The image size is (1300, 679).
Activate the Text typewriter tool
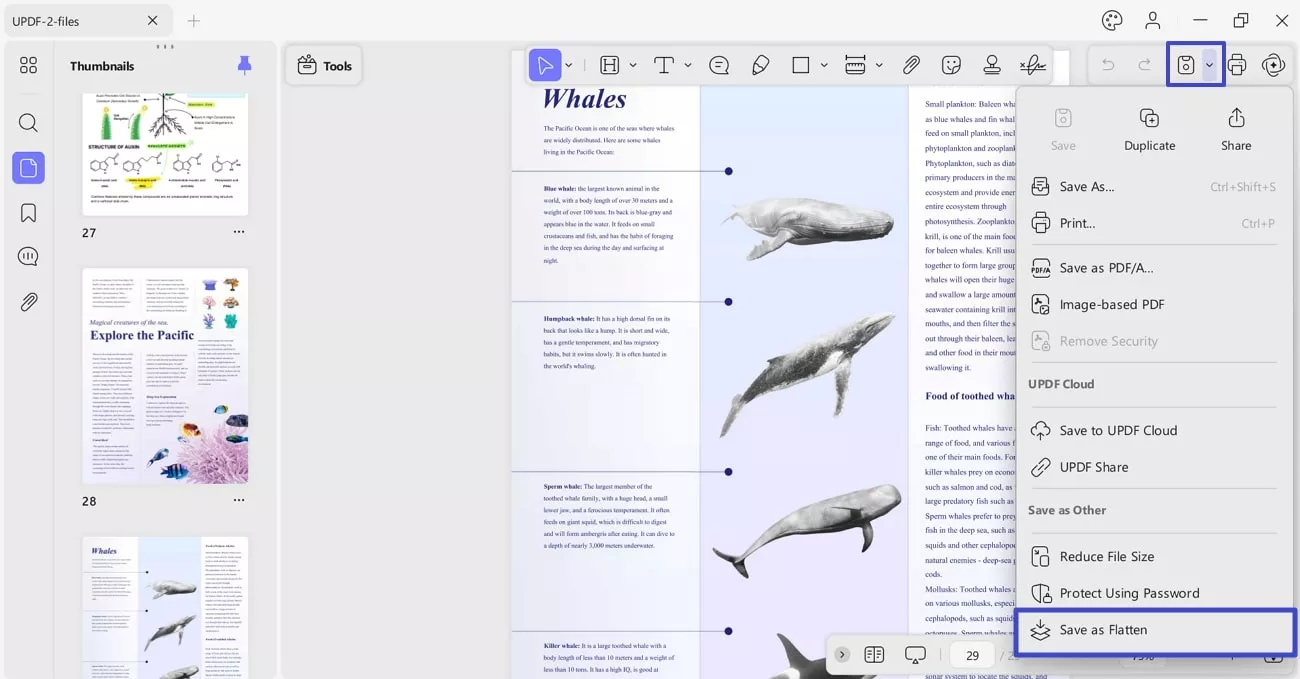click(664, 65)
